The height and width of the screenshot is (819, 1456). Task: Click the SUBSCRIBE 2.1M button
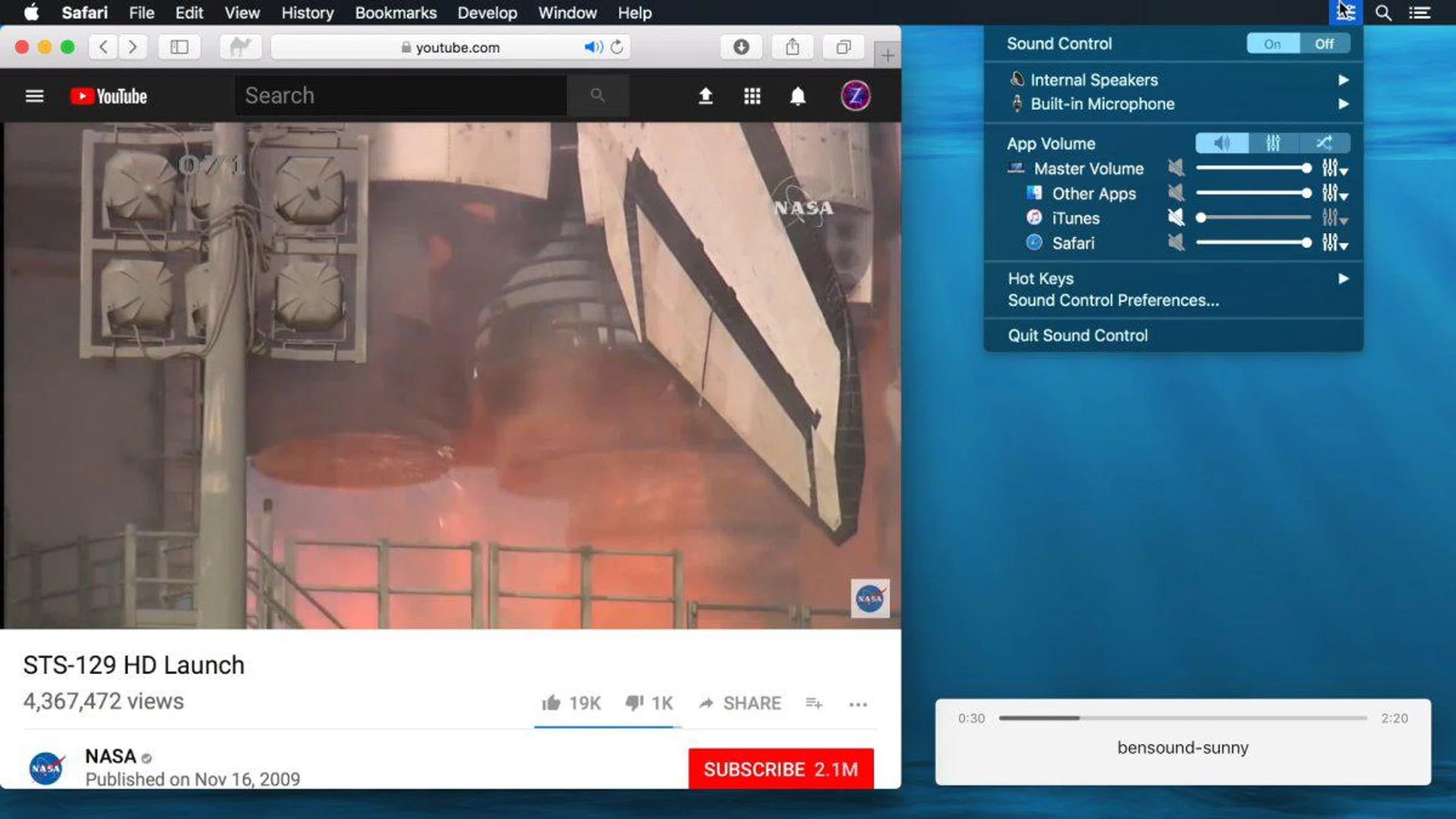tap(780, 769)
